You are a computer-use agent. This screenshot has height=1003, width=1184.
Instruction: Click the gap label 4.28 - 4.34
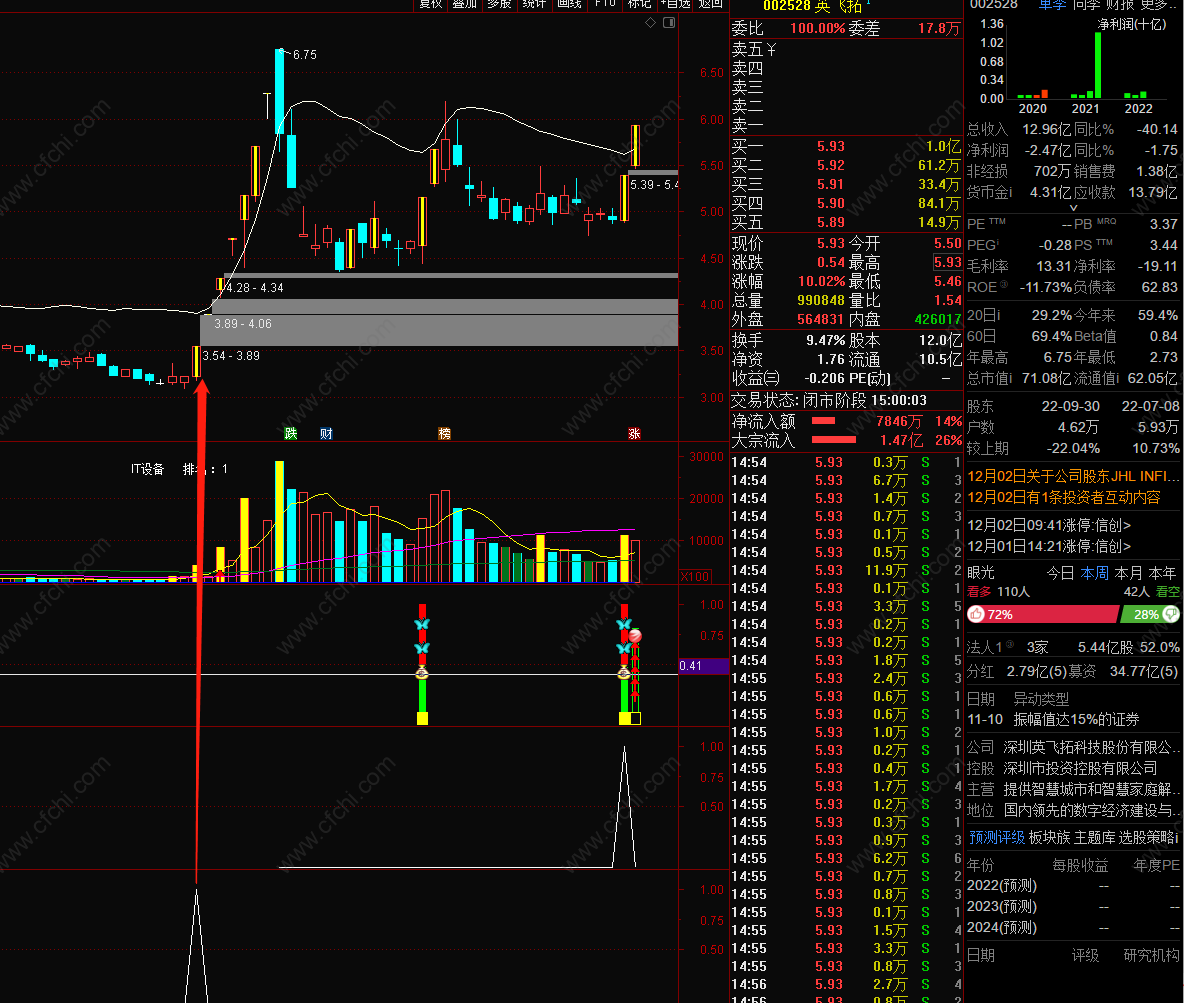pyautogui.click(x=255, y=288)
